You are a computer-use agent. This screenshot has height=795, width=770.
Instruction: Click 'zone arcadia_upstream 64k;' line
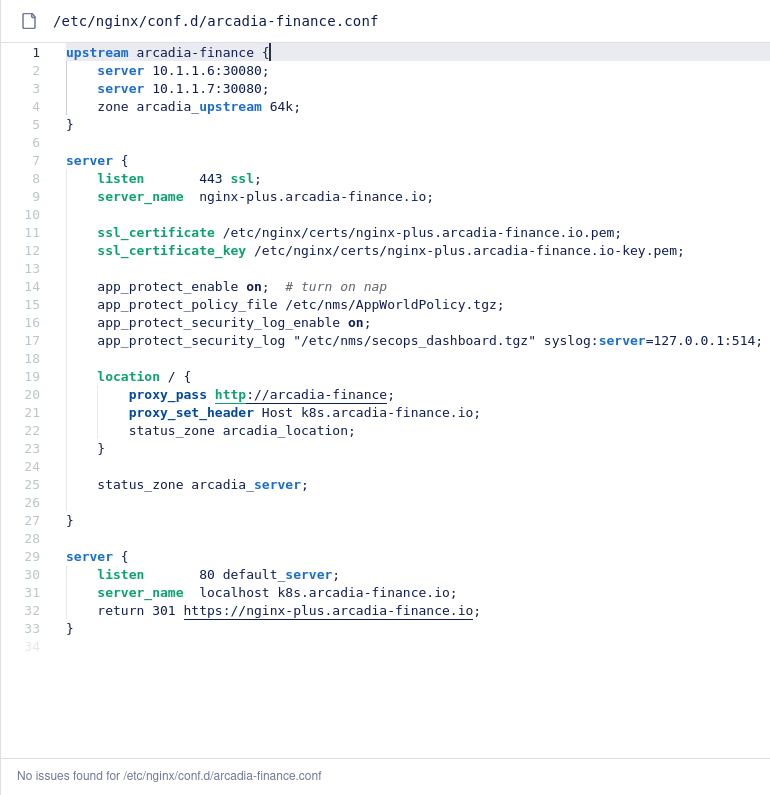coord(199,107)
